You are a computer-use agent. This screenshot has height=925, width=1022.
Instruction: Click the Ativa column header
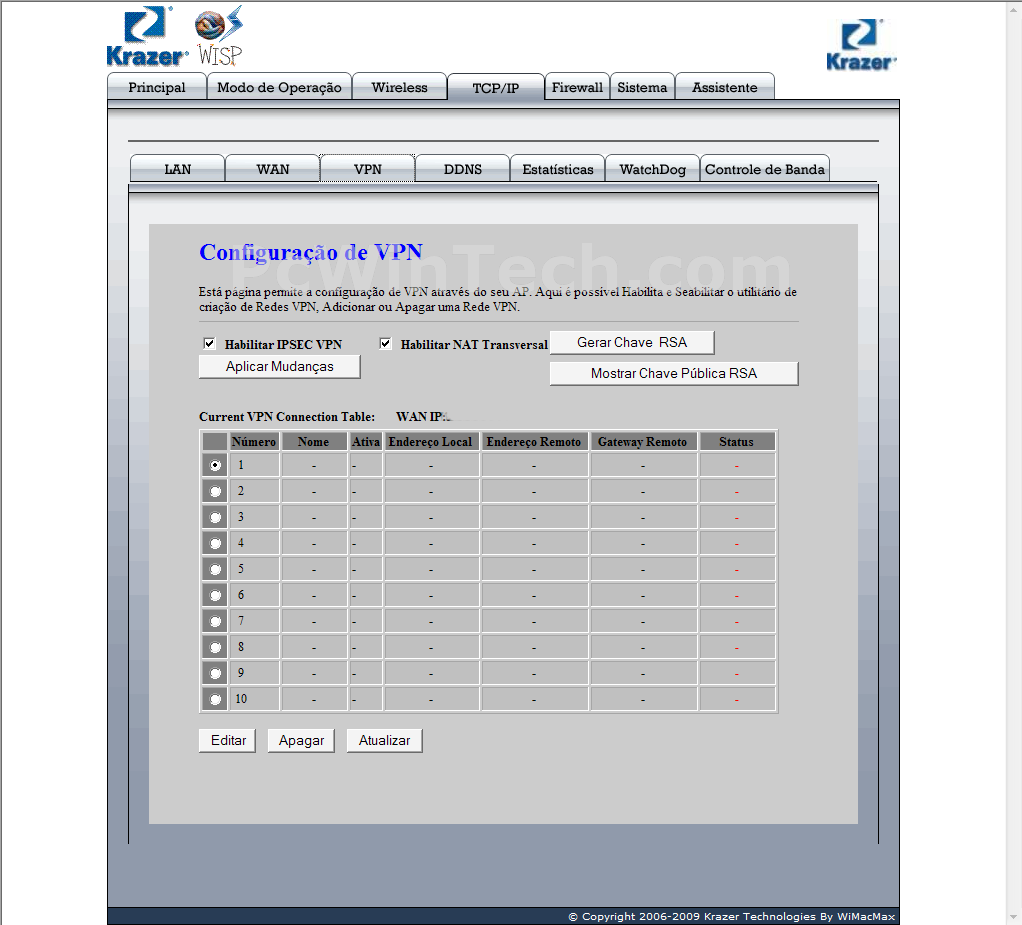click(x=366, y=441)
